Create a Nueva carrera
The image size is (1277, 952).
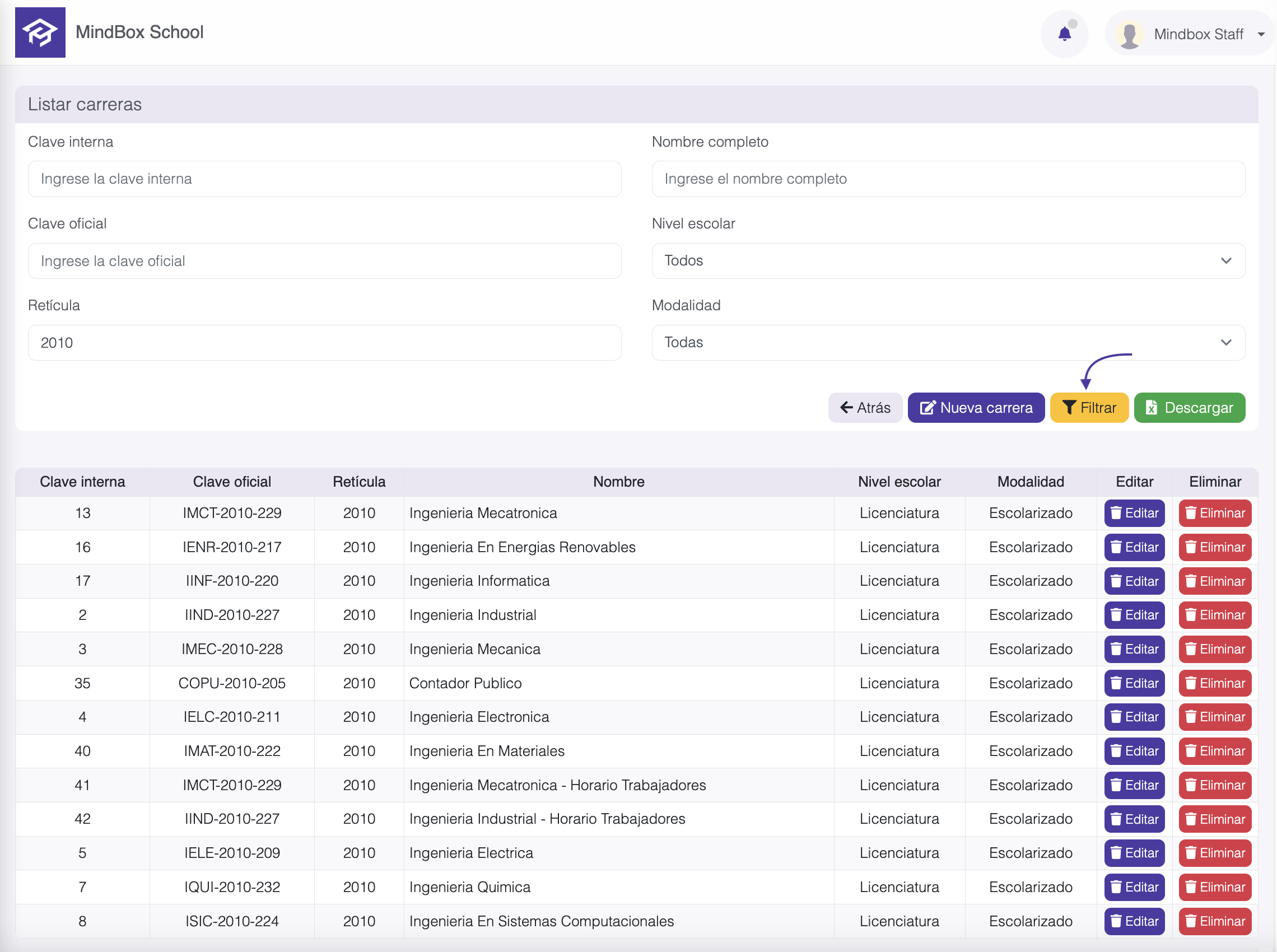976,408
